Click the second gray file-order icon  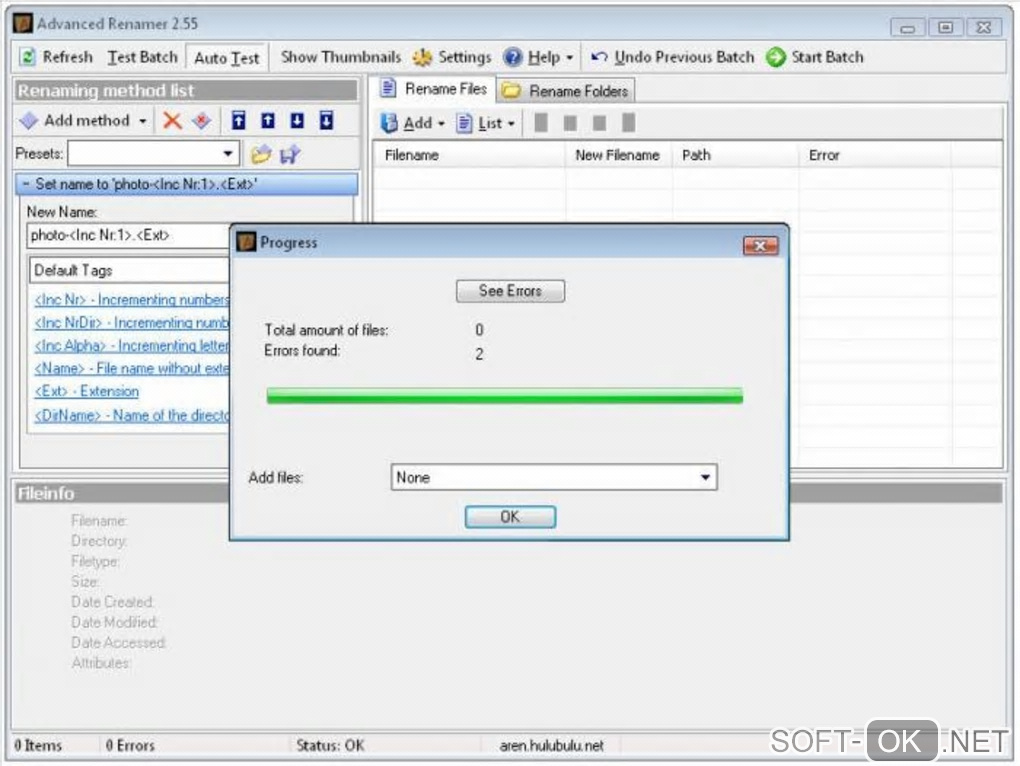click(570, 123)
